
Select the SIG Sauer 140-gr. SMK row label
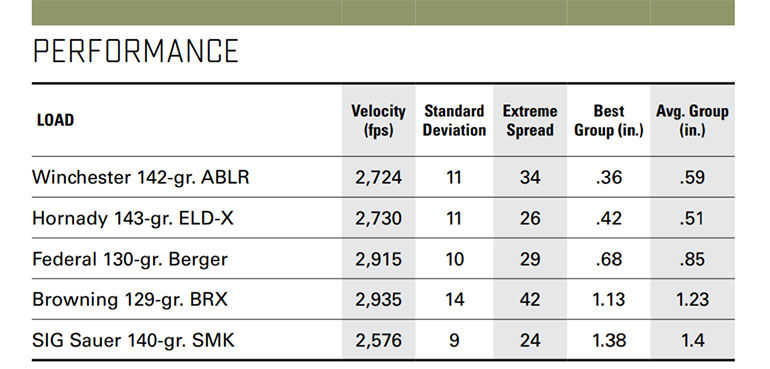tap(134, 341)
